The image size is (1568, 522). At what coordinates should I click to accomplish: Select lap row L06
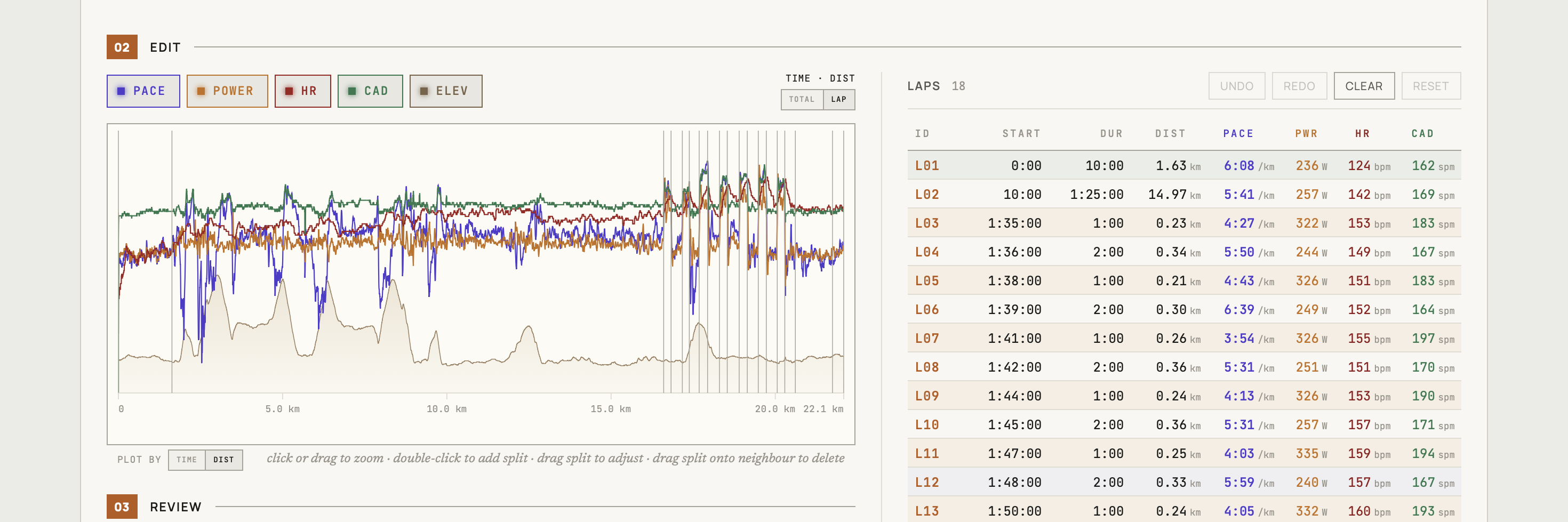click(x=1184, y=310)
